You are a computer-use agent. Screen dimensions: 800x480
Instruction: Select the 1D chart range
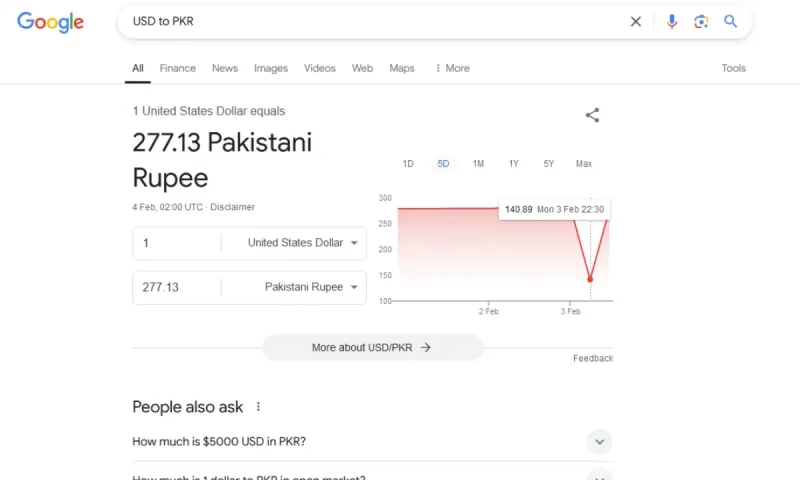tap(408, 164)
